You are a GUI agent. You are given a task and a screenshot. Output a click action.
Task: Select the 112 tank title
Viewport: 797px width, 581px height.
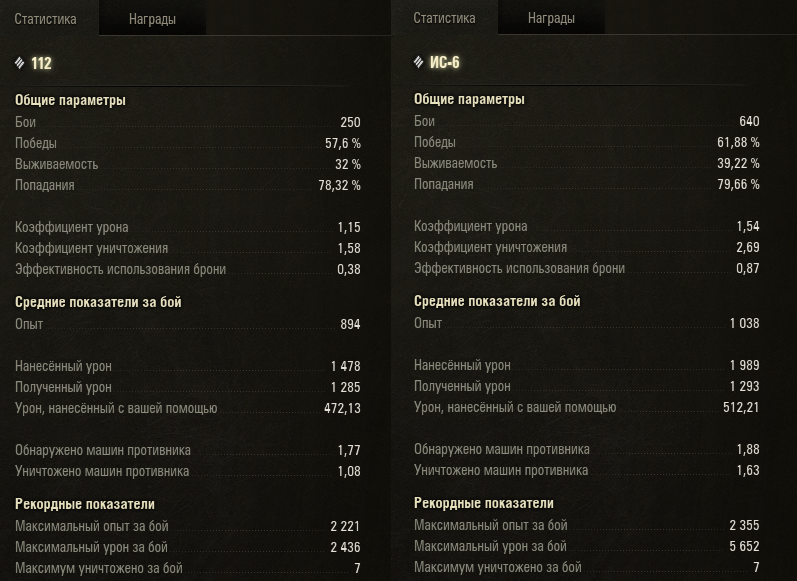coord(41,63)
